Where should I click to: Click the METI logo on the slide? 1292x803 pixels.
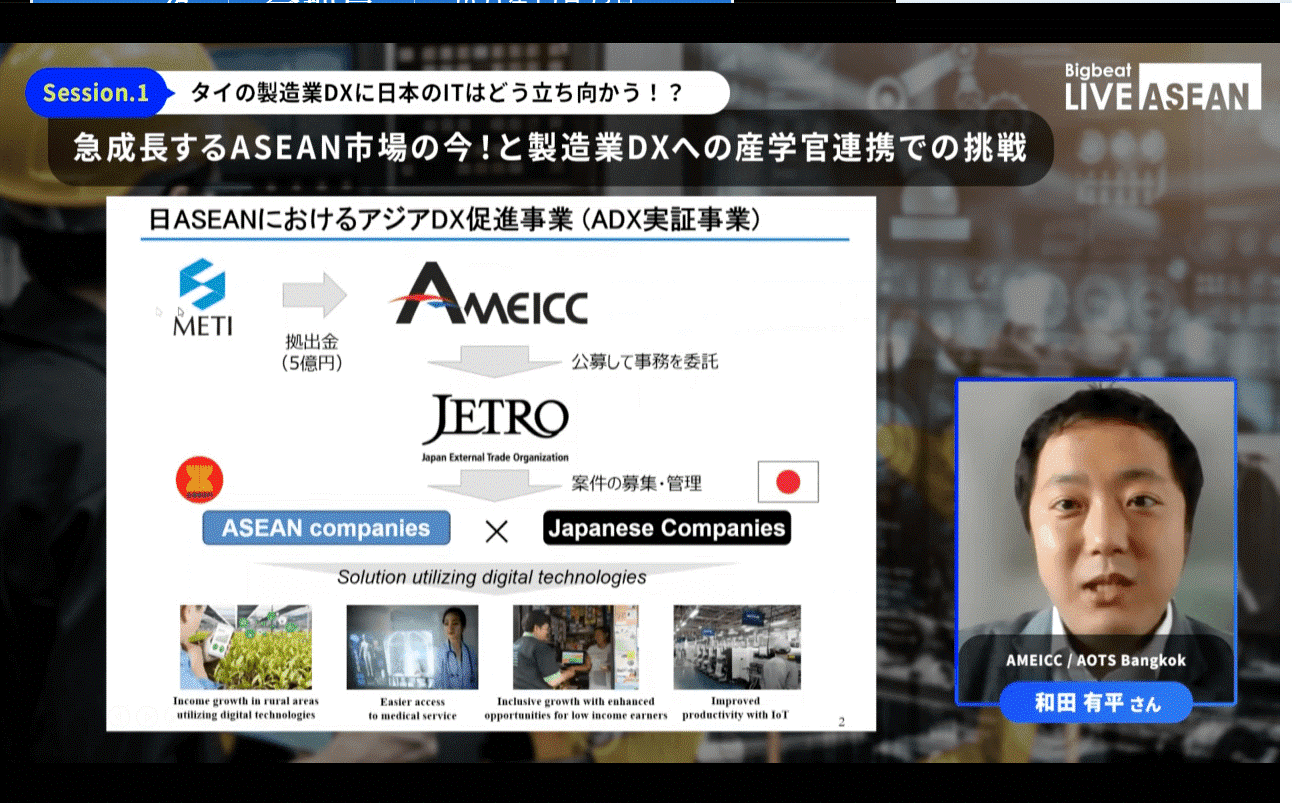pyautogui.click(x=203, y=297)
